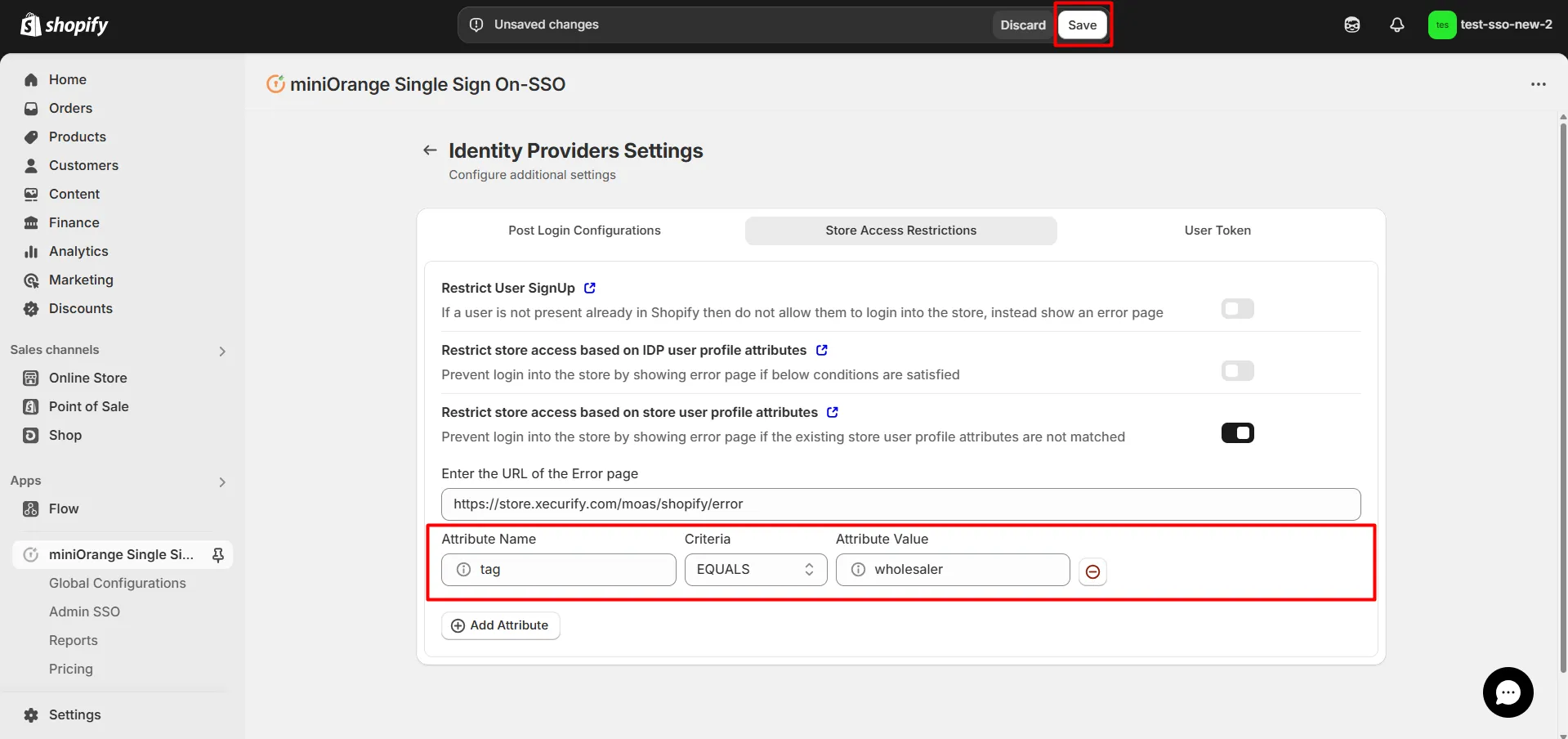This screenshot has height=739, width=1568.
Task: Open IDP user profile attributes external link icon
Action: (822, 350)
